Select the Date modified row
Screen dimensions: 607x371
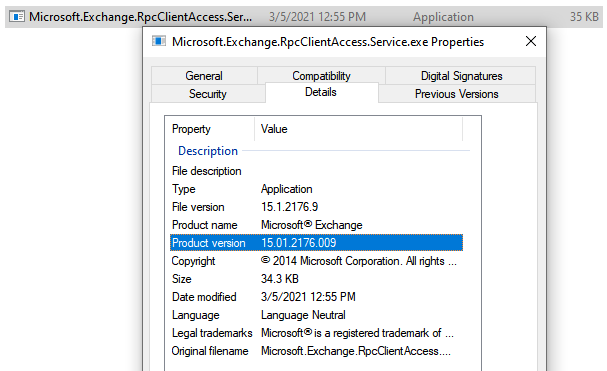(x=316, y=297)
